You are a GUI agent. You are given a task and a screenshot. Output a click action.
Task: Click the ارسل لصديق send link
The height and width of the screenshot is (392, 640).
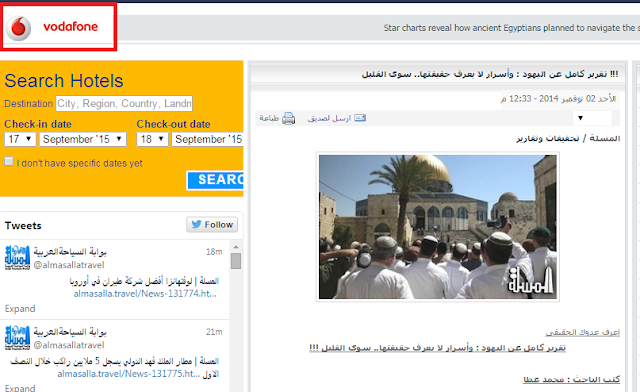pyautogui.click(x=329, y=118)
